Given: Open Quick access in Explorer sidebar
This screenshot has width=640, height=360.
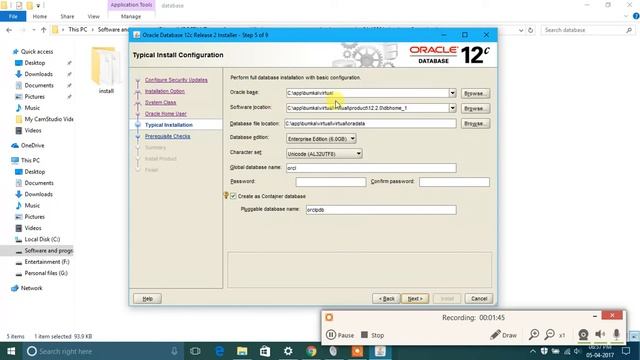Looking at the screenshot, I should (x=37, y=52).
